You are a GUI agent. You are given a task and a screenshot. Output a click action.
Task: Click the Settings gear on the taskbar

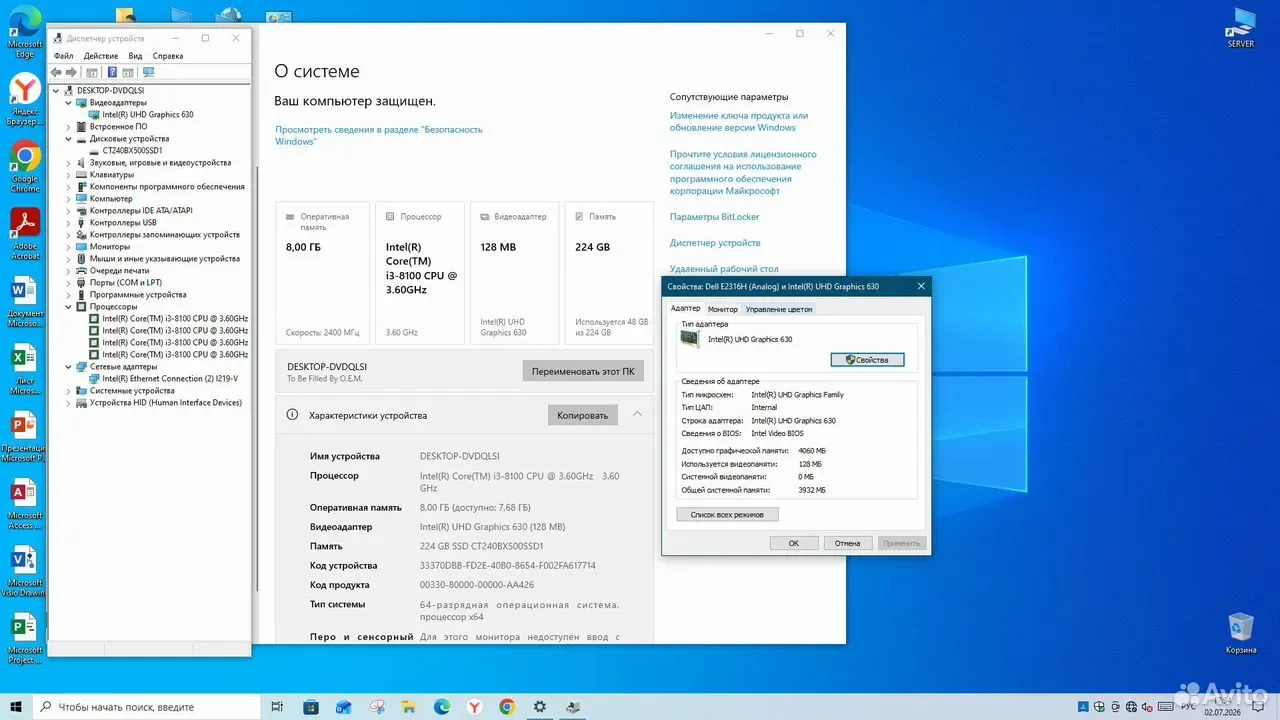point(541,707)
